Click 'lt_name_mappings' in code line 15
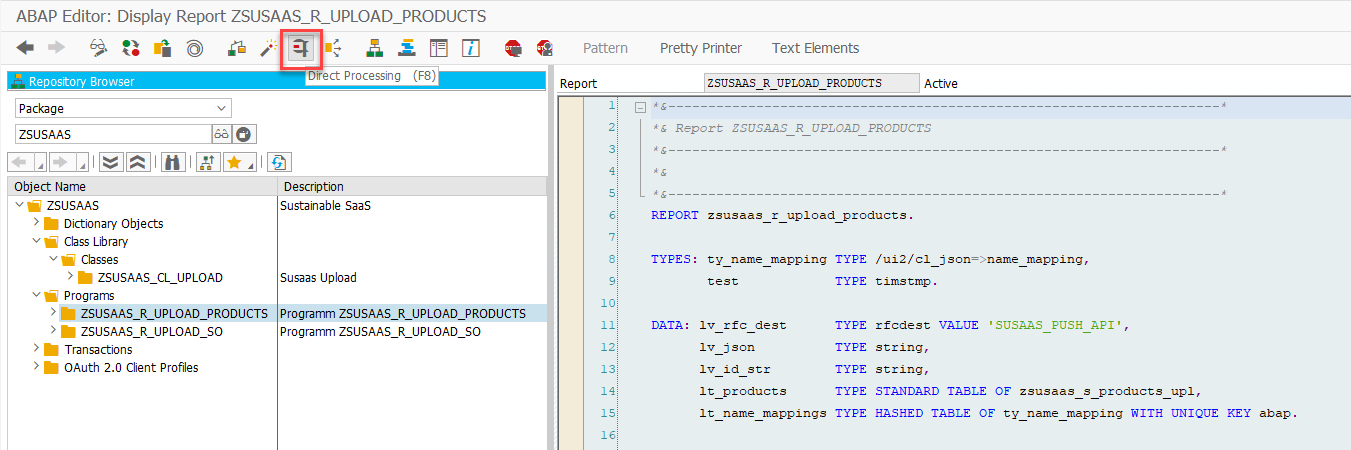Image resolution: width=1351 pixels, height=450 pixels. (763, 413)
